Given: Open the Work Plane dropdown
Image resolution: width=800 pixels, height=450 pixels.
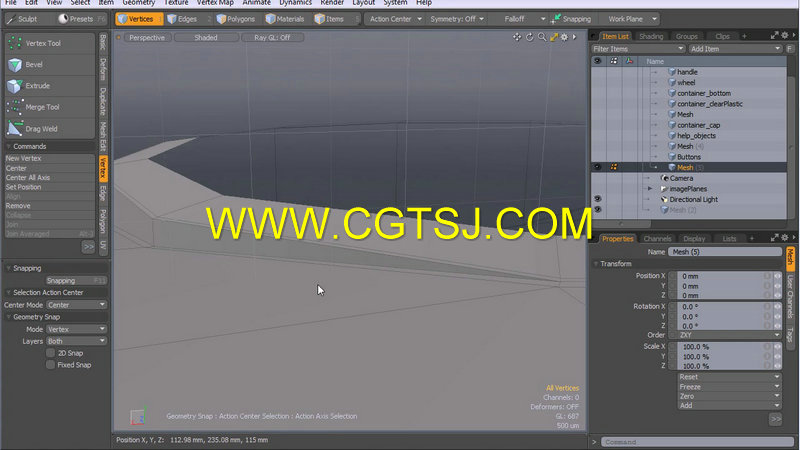Looking at the screenshot, I should [x=631, y=19].
